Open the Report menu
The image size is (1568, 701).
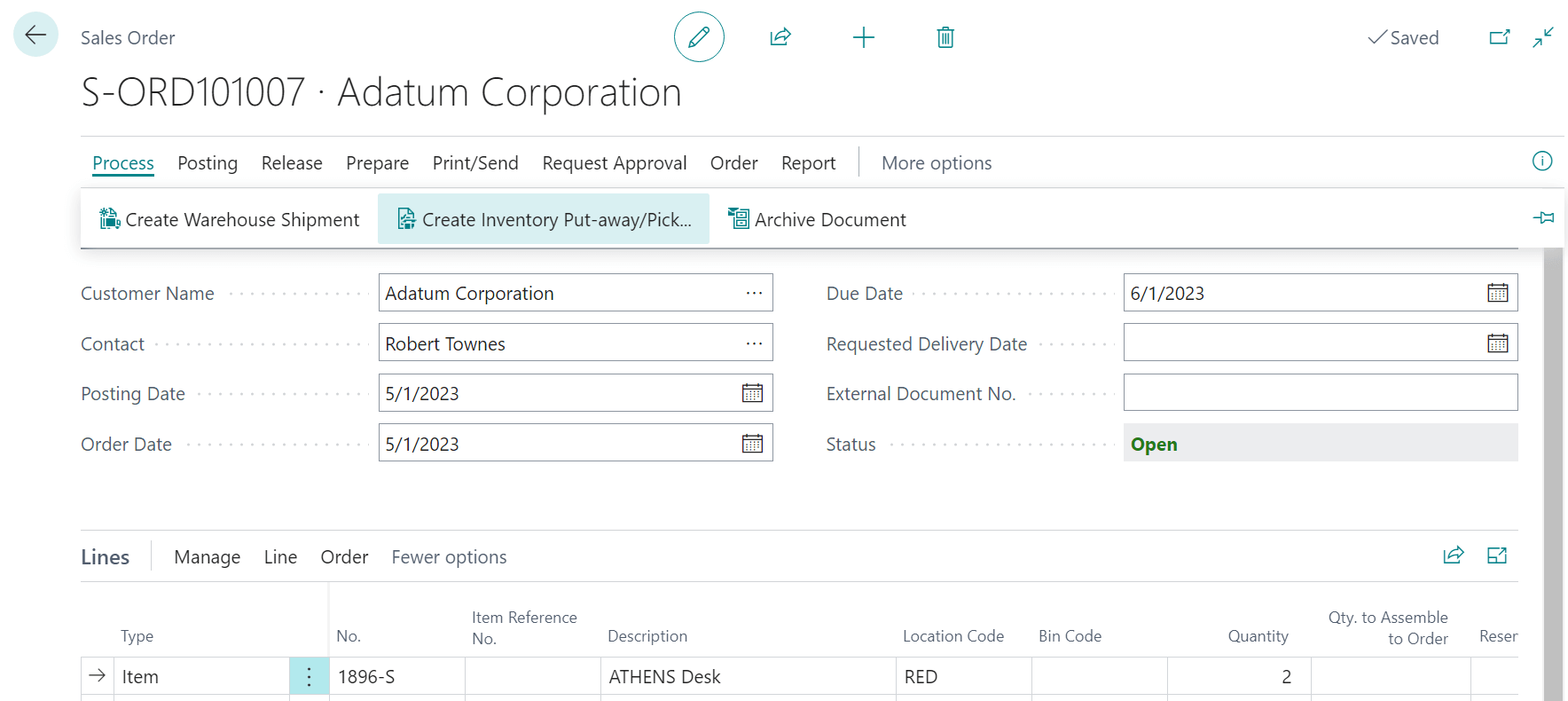pyautogui.click(x=809, y=163)
